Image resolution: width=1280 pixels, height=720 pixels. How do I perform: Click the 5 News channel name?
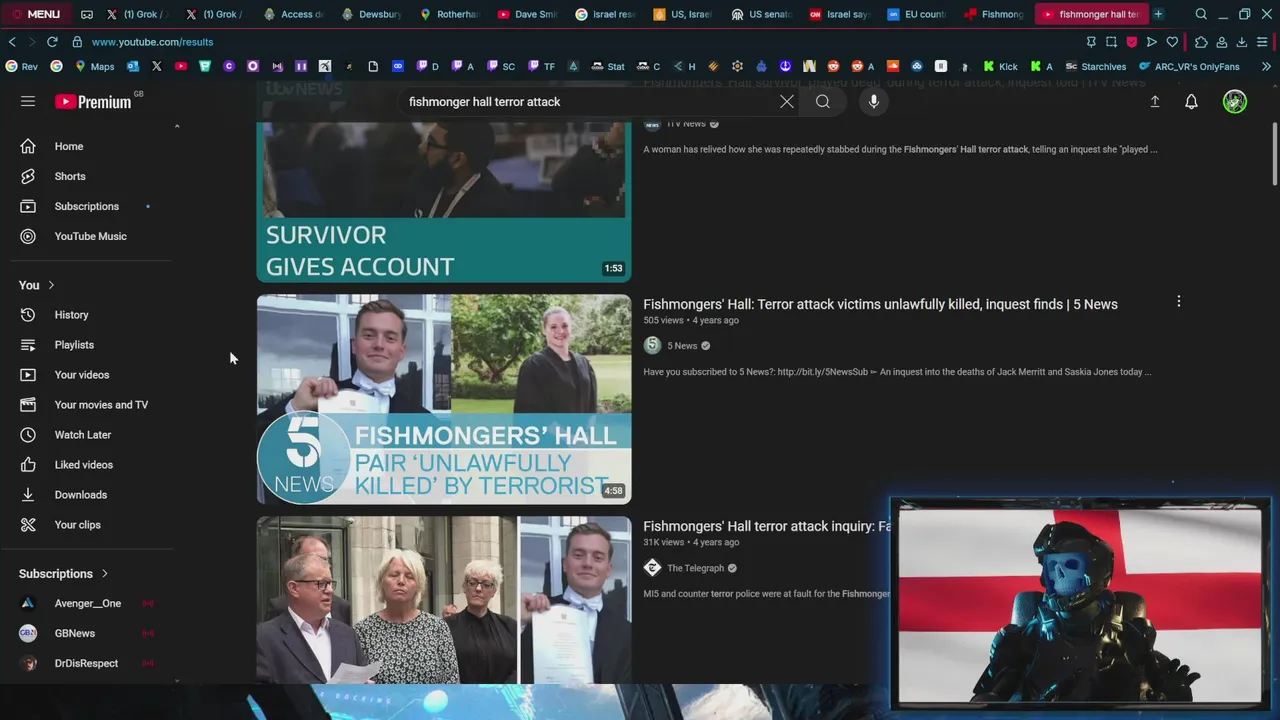[682, 346]
